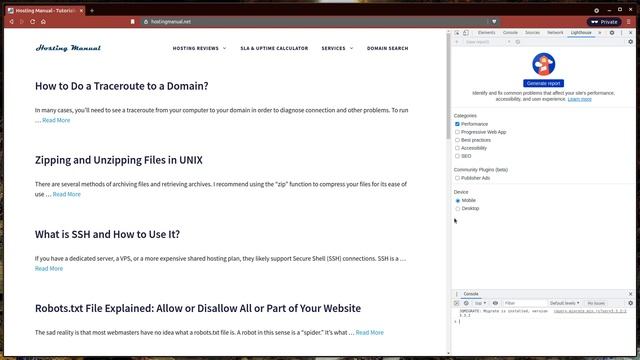Click Read More under the Traceroute article
640x360 pixels.
tap(56, 120)
